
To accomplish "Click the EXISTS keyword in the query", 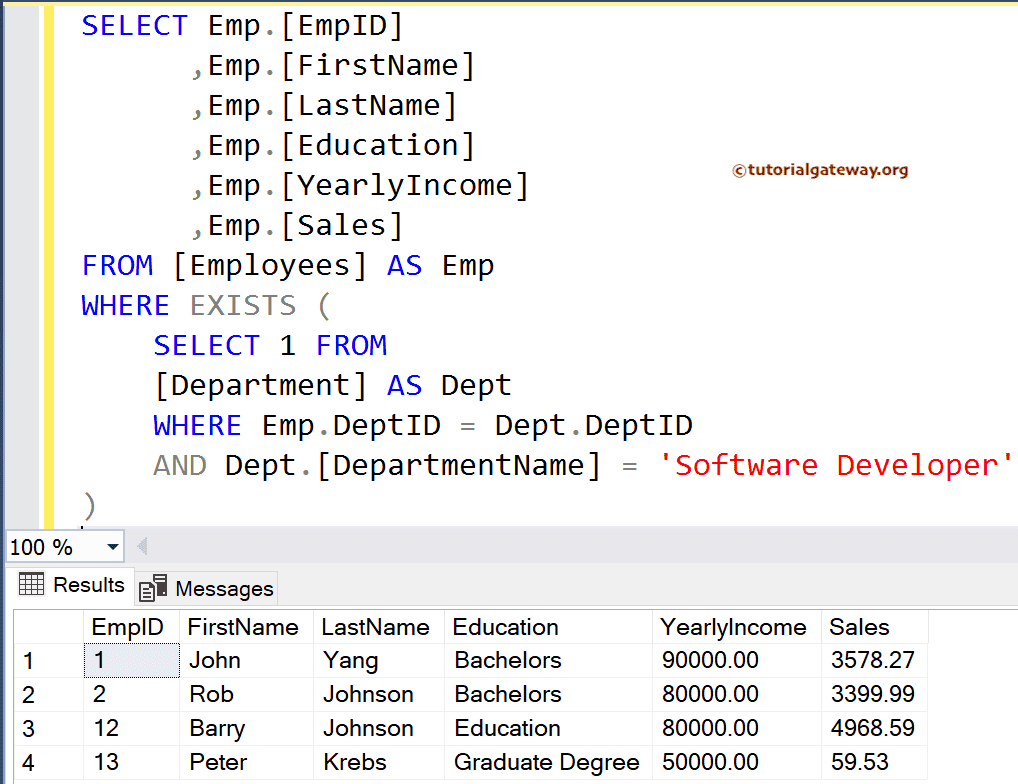I will (x=243, y=305).
